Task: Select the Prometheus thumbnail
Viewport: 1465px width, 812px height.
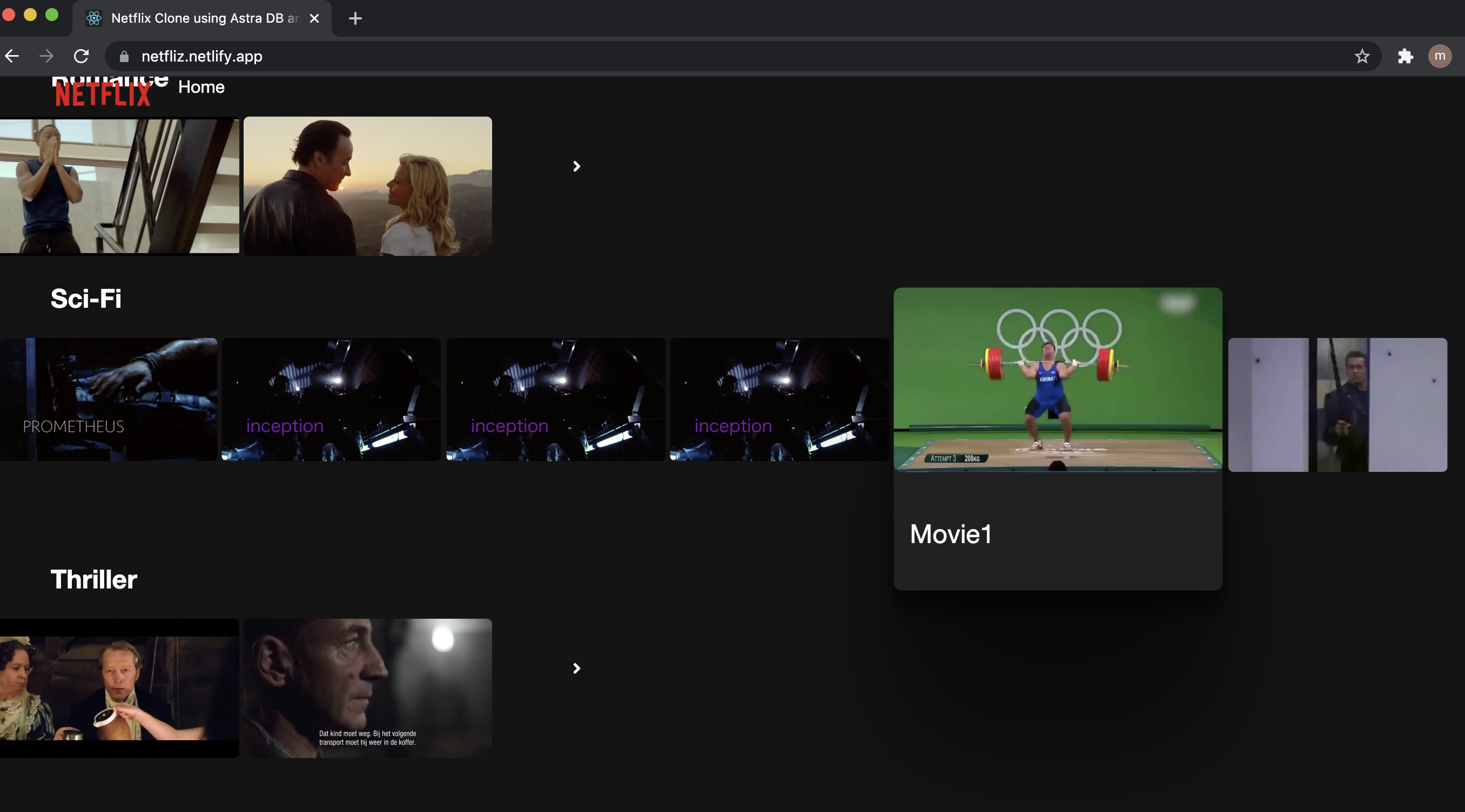Action: (108, 400)
